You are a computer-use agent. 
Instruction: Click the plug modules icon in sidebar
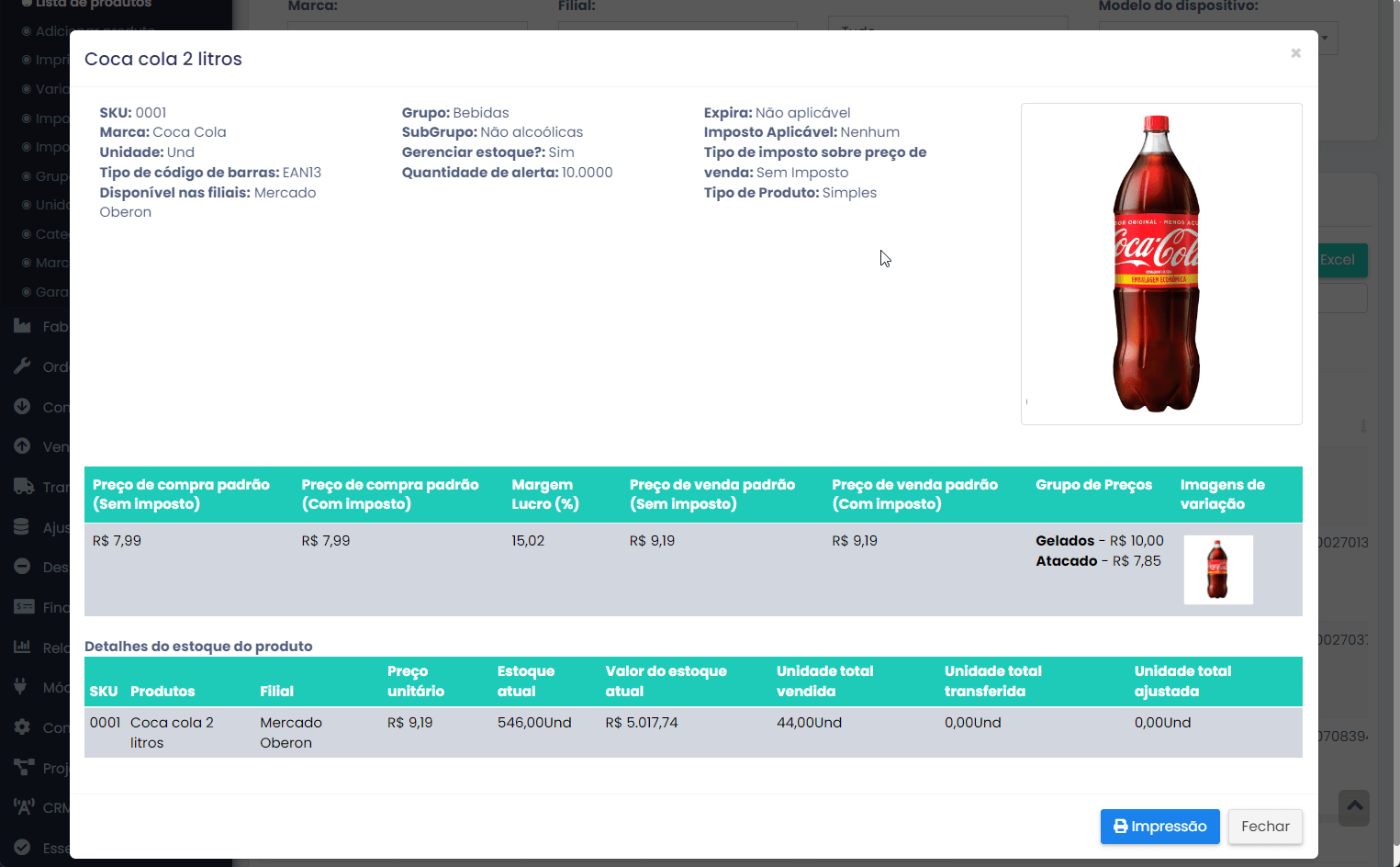(21, 687)
